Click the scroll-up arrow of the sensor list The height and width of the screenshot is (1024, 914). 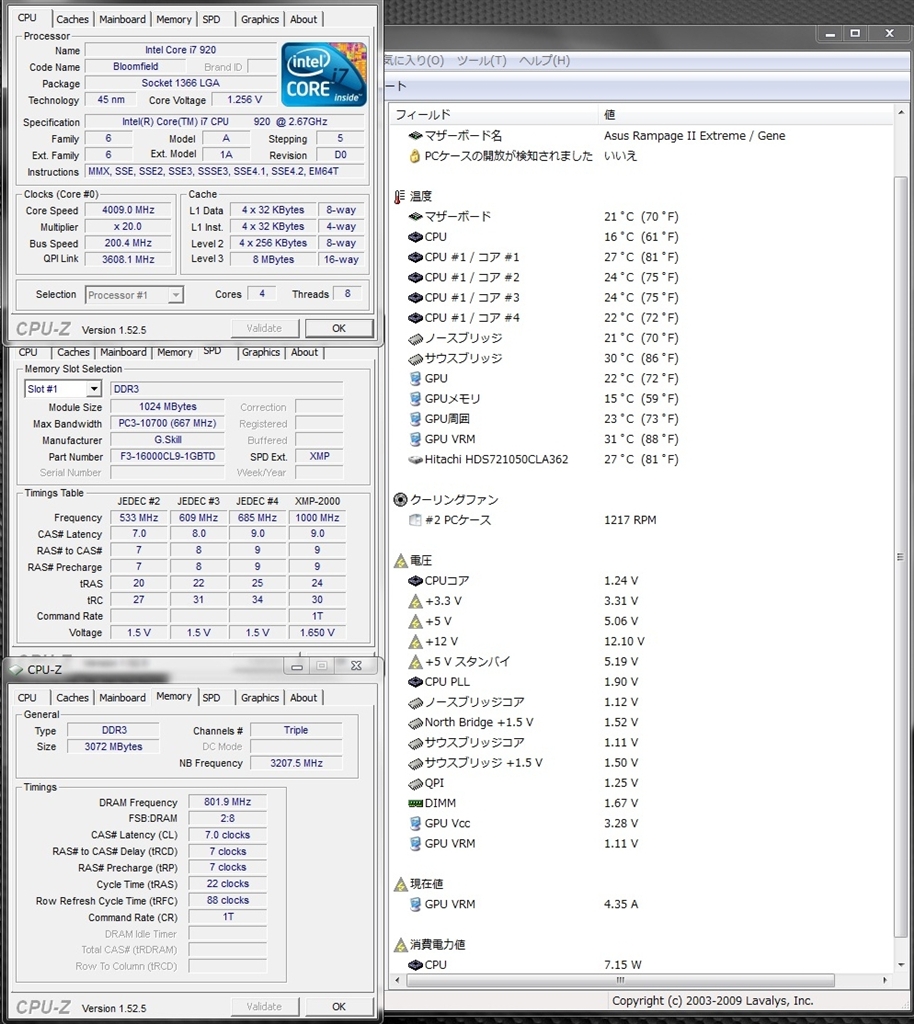[x=900, y=114]
